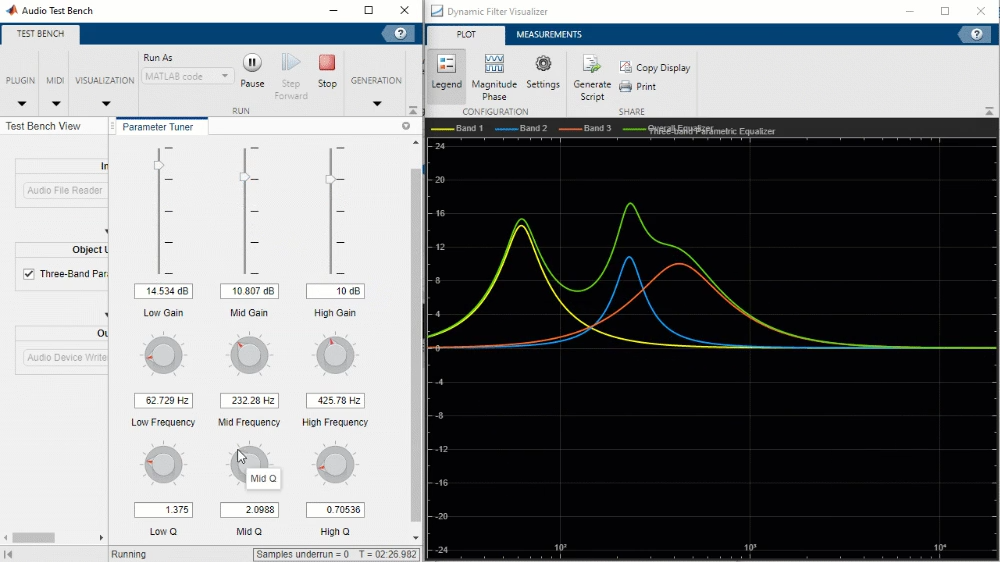Edit Low Gain value 14.534 dB
Screen dimensions: 1000x562
point(163,291)
